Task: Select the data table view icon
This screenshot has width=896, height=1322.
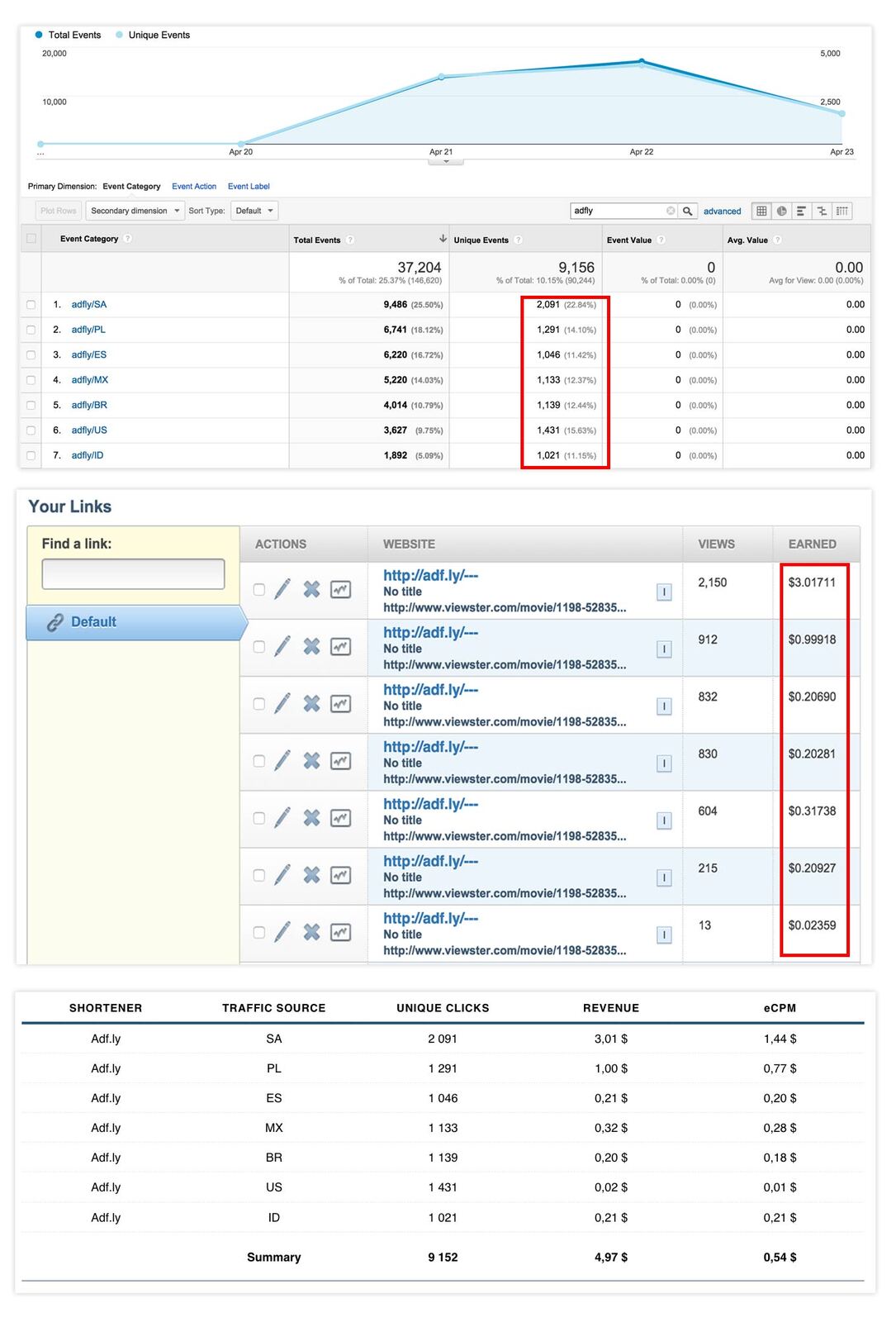Action: pyautogui.click(x=761, y=211)
